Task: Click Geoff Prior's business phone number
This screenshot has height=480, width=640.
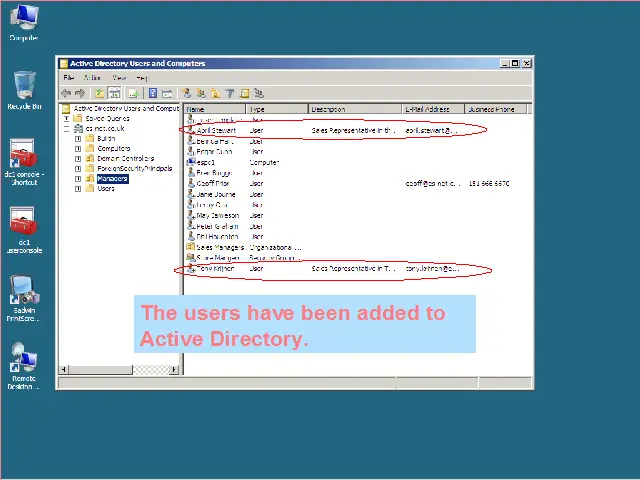Action: 489,184
